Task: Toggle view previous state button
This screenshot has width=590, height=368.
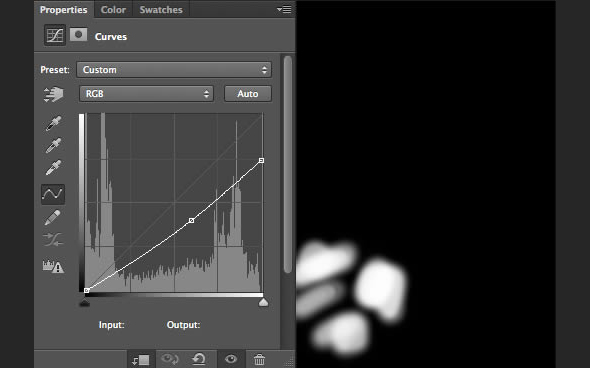Action: click(x=169, y=359)
